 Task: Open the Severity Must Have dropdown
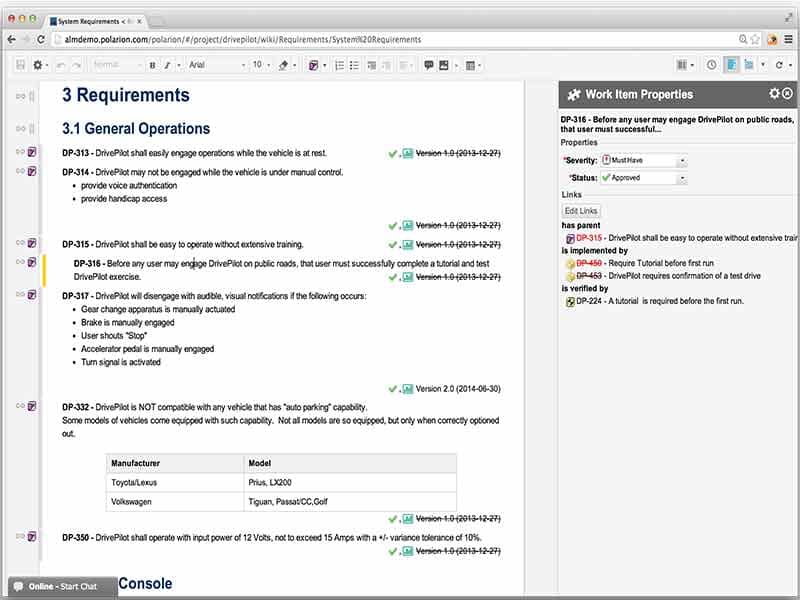tap(644, 160)
